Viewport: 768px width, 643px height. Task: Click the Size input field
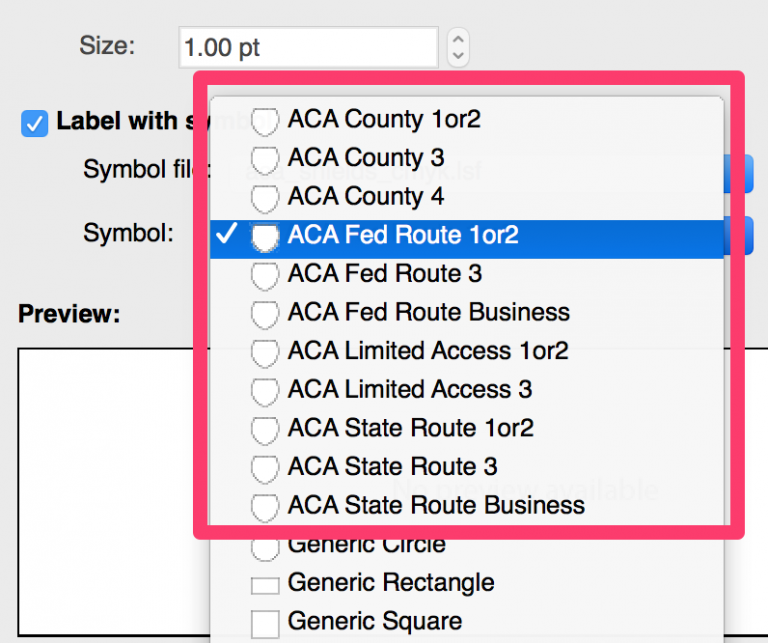coord(309,48)
